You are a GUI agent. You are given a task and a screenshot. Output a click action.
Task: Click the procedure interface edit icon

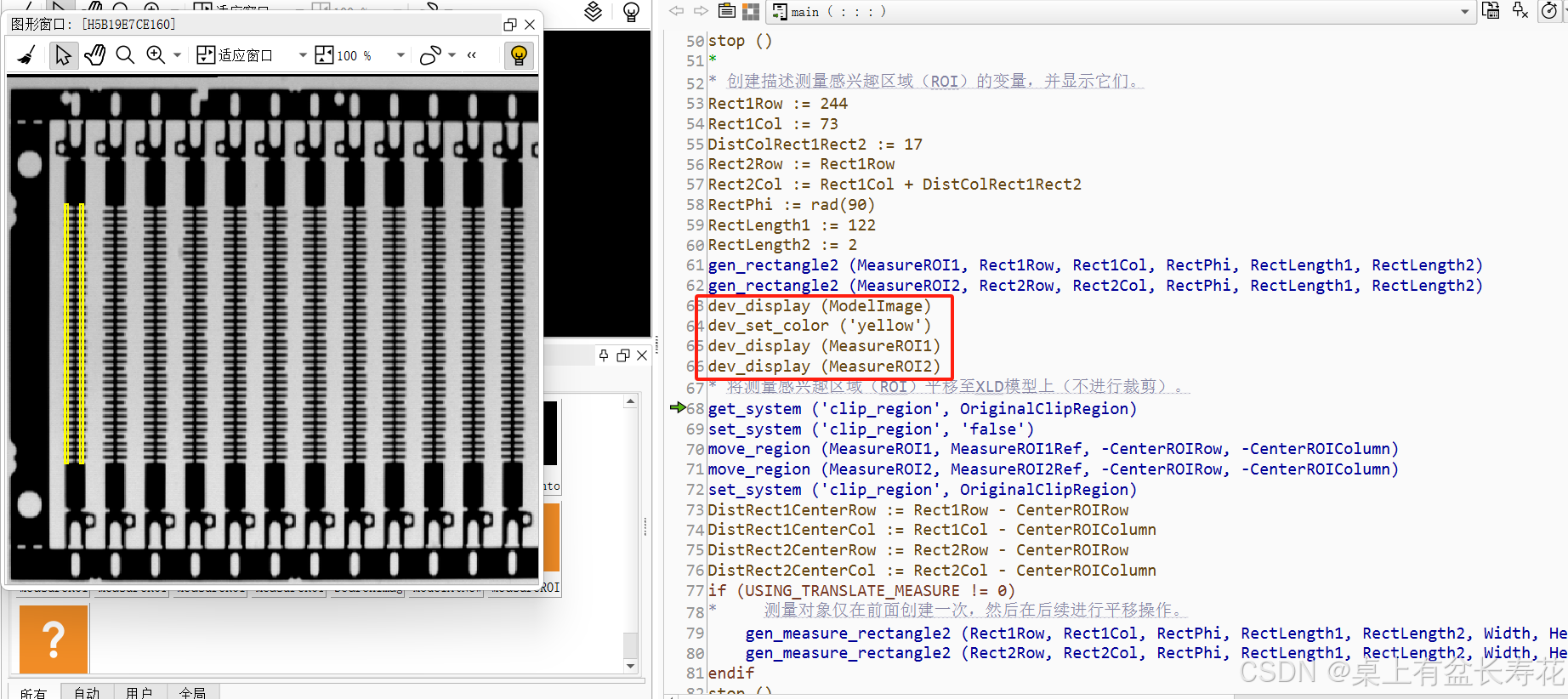point(1491,10)
